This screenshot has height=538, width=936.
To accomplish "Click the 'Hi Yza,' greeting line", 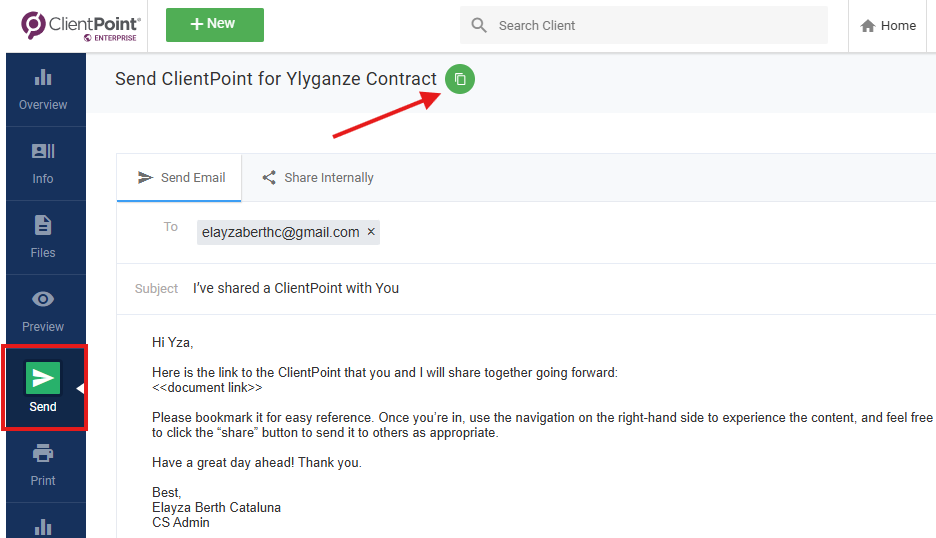I will coord(173,343).
